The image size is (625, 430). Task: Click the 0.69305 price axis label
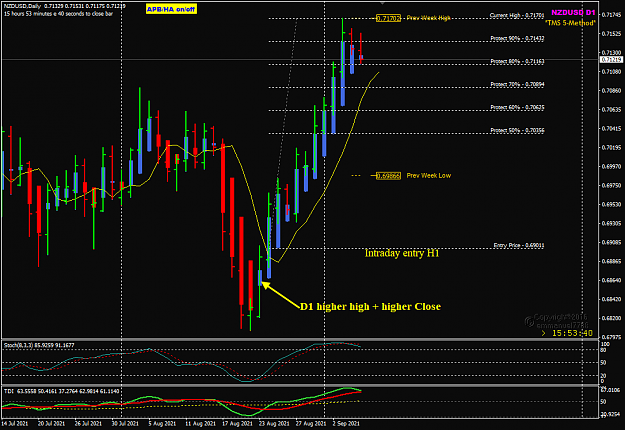[612, 224]
